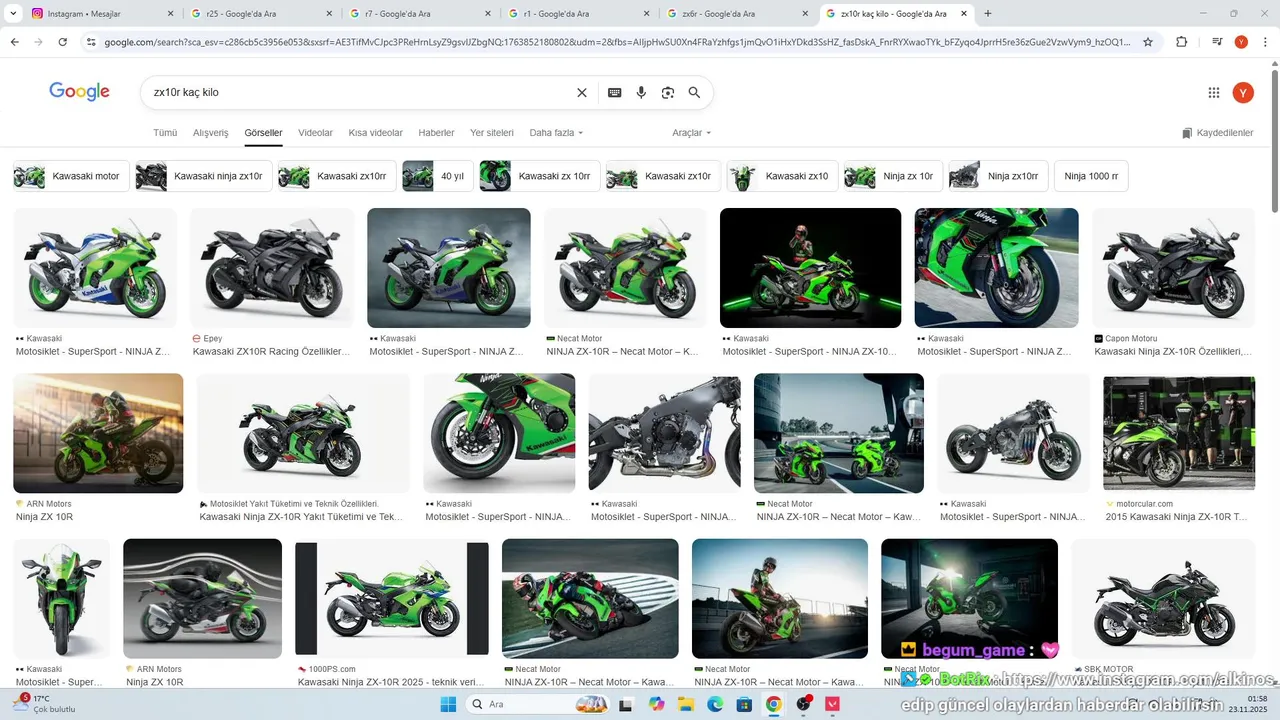Screen dimensions: 1280x720
Task: Filter by '40 yıl' chip
Action: pos(437,176)
